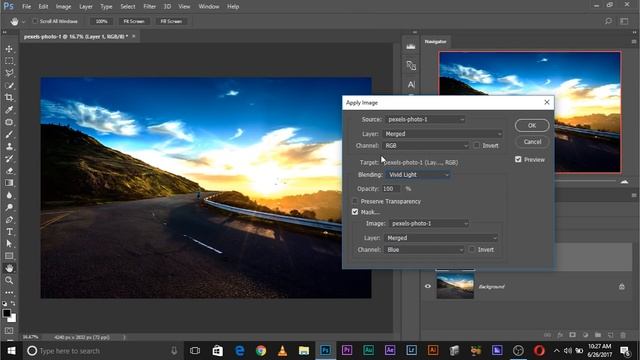Select the Rectangular Marquee tool
The image size is (640, 360).
click(9, 61)
